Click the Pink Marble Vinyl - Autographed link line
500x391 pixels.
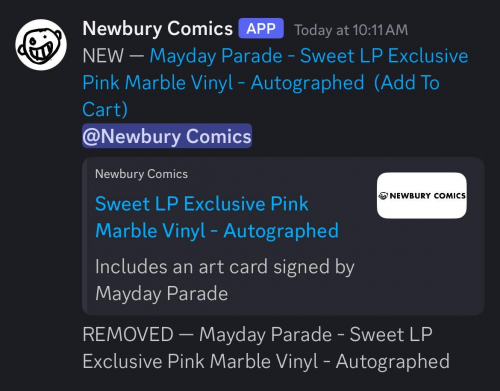pos(223,83)
